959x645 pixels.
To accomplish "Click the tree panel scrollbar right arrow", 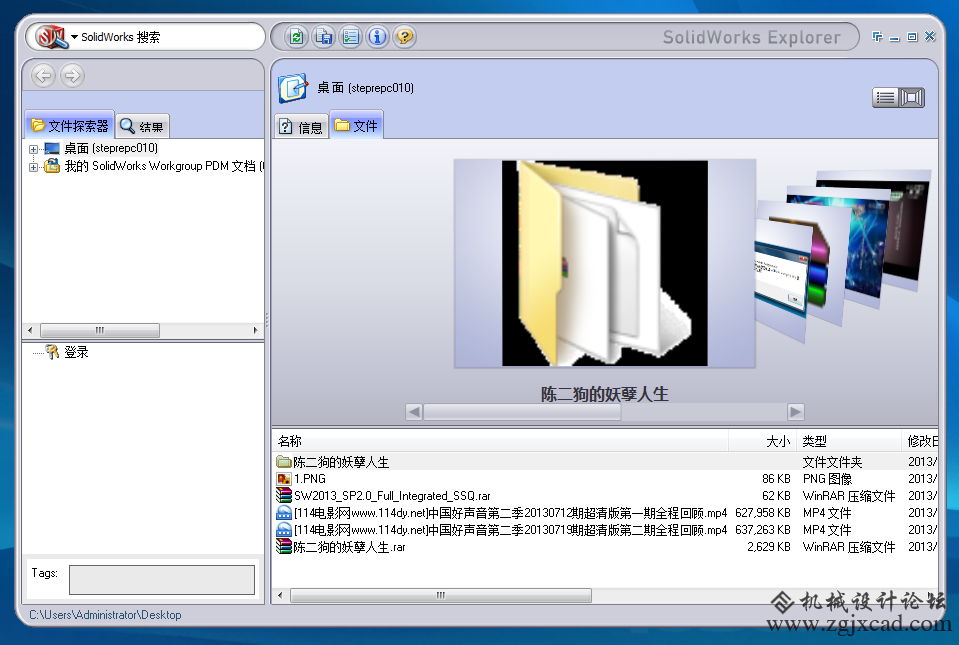I will pyautogui.click(x=256, y=330).
